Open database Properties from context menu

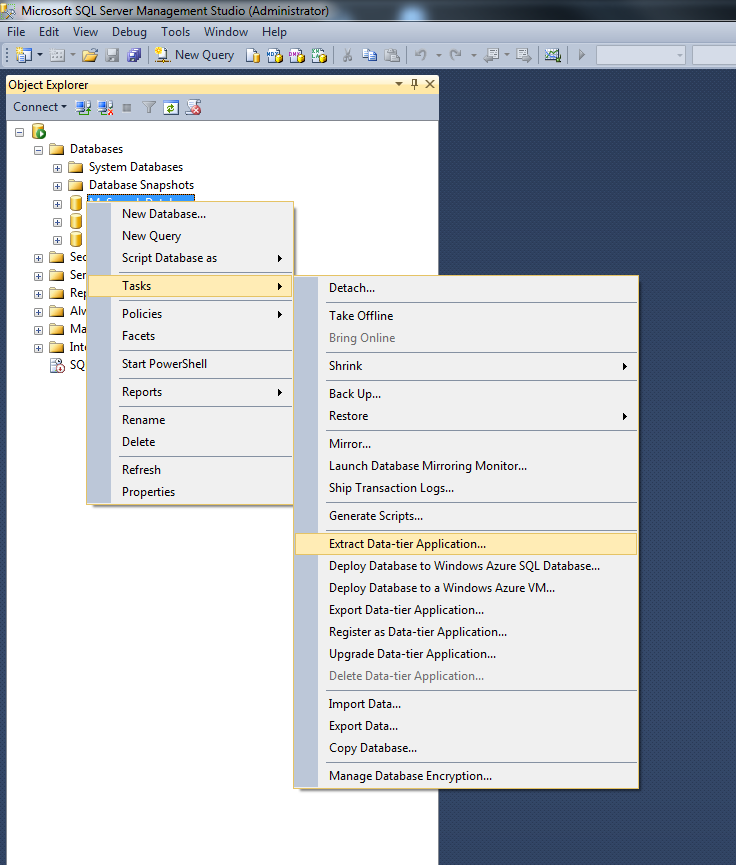(190, 492)
